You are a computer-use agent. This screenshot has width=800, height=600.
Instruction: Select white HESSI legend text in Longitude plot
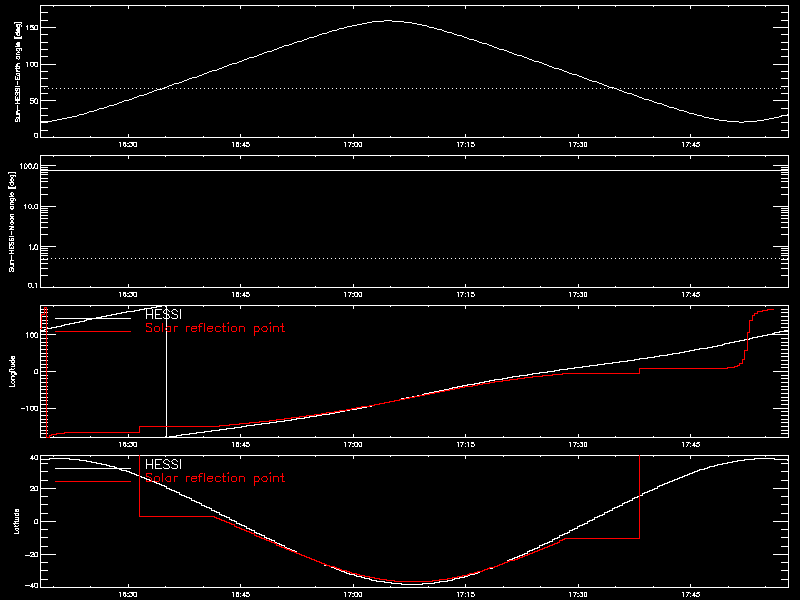[x=163, y=314]
